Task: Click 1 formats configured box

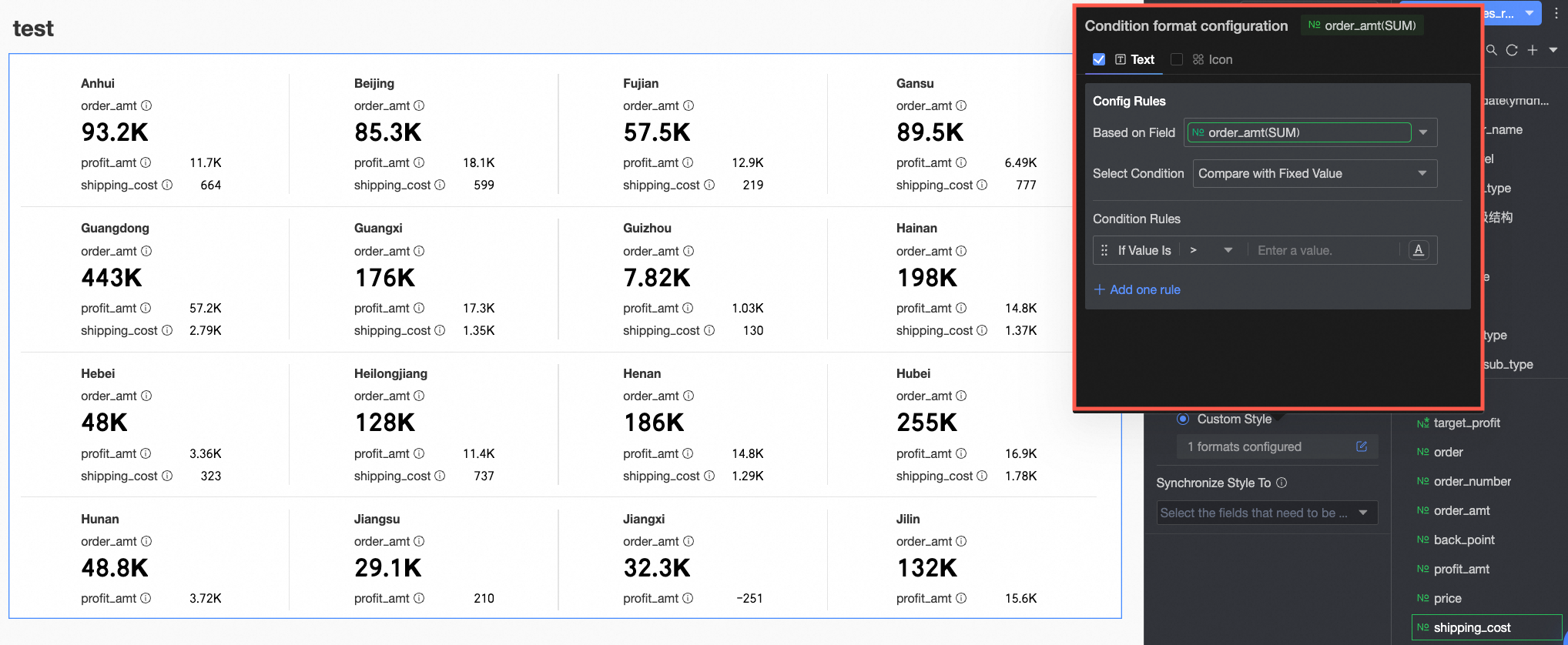Action: (x=1278, y=446)
